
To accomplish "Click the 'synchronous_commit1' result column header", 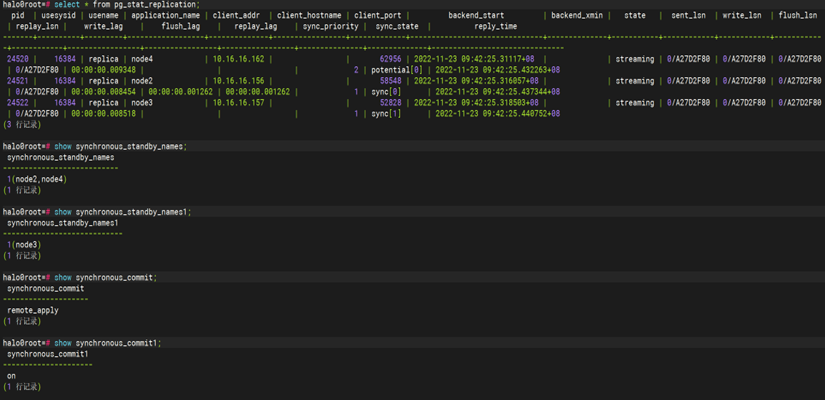I will pos(47,354).
